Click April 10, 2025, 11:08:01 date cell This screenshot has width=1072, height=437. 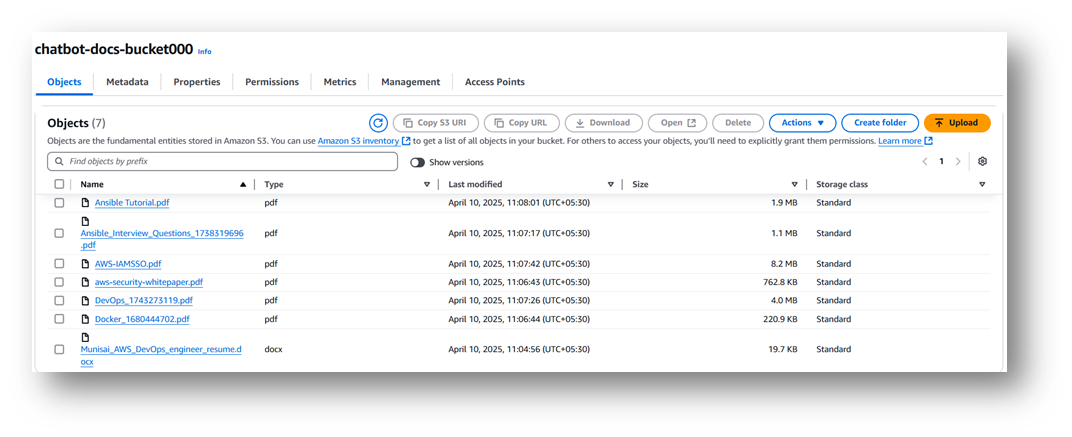click(x=519, y=202)
